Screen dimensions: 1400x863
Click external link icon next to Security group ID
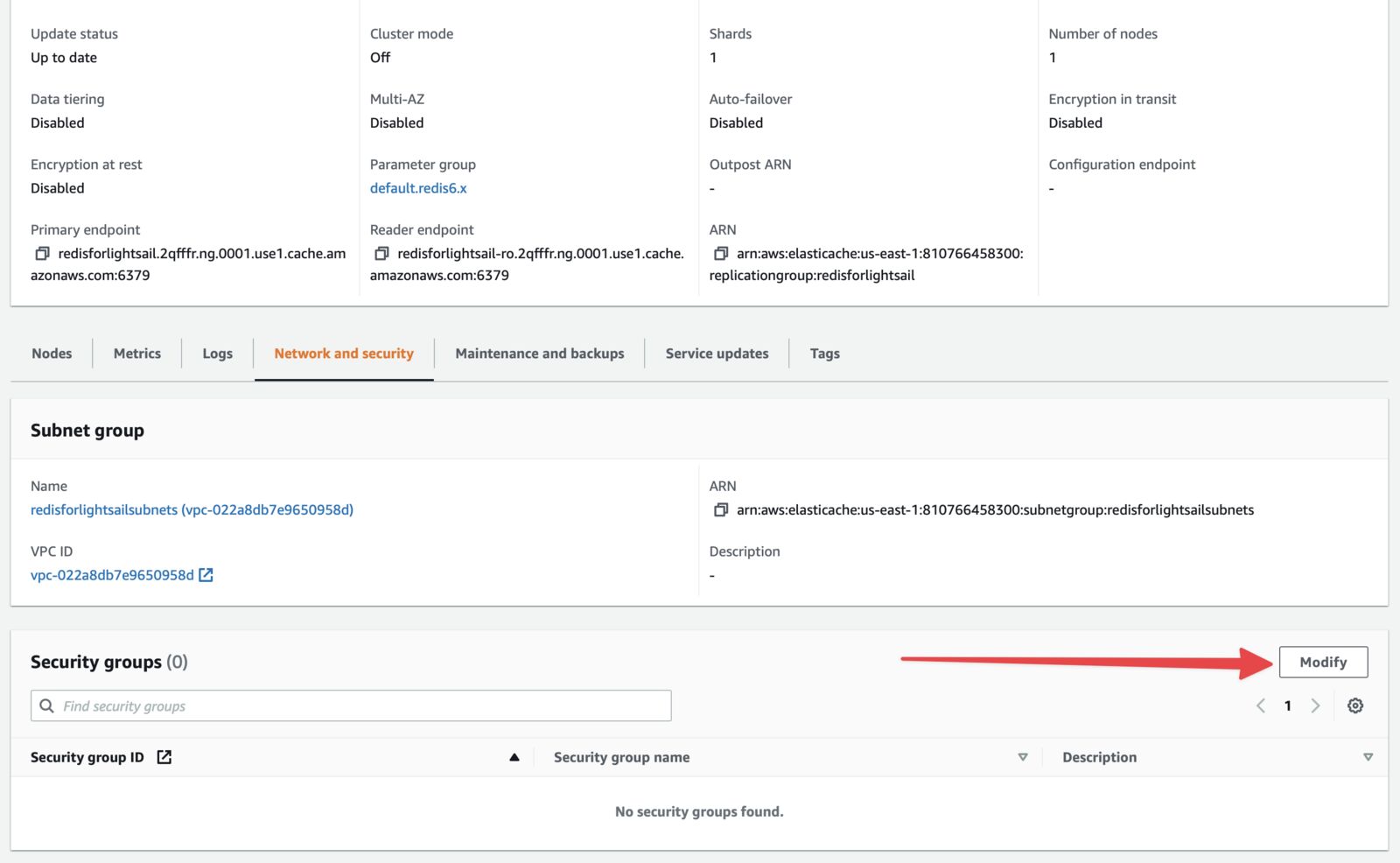164,757
